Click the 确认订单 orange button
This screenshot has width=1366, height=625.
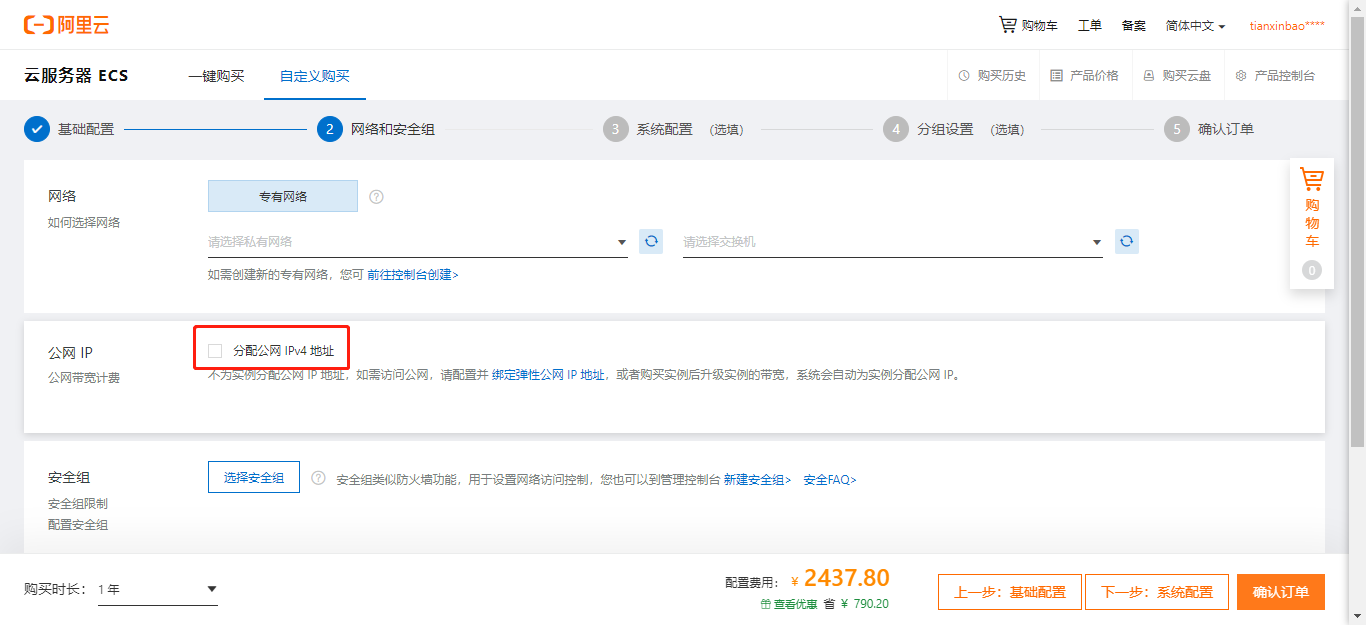point(1281,592)
